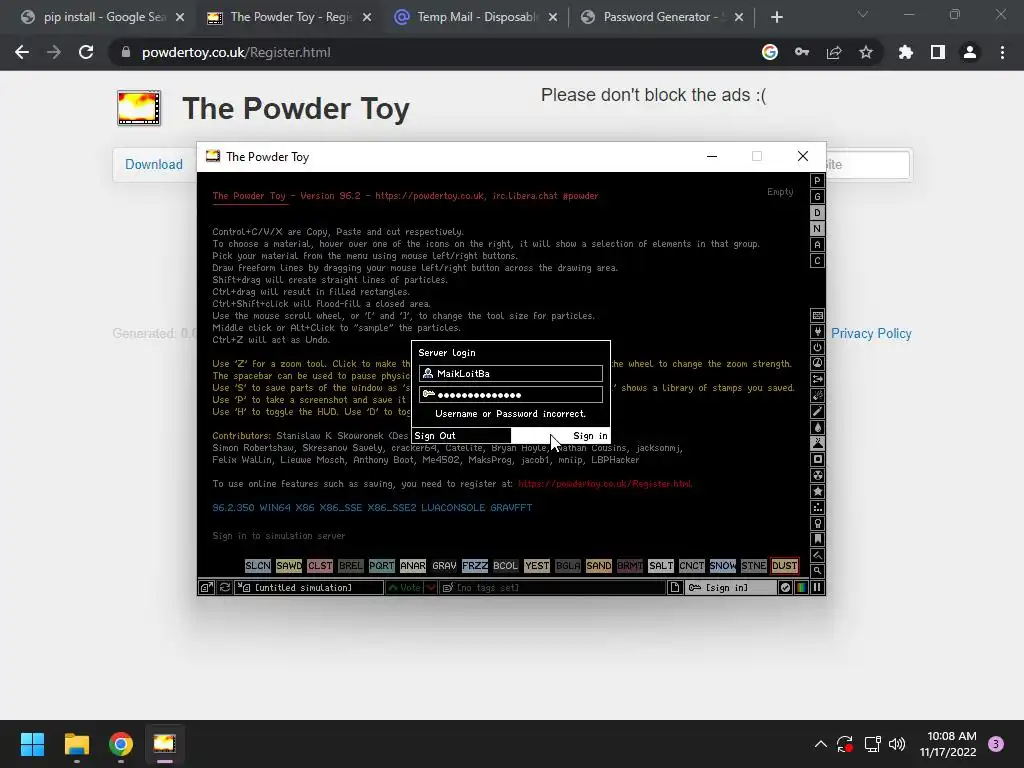1024x768 pixels.
Task: Click the password field in Server login
Action: click(x=511, y=394)
